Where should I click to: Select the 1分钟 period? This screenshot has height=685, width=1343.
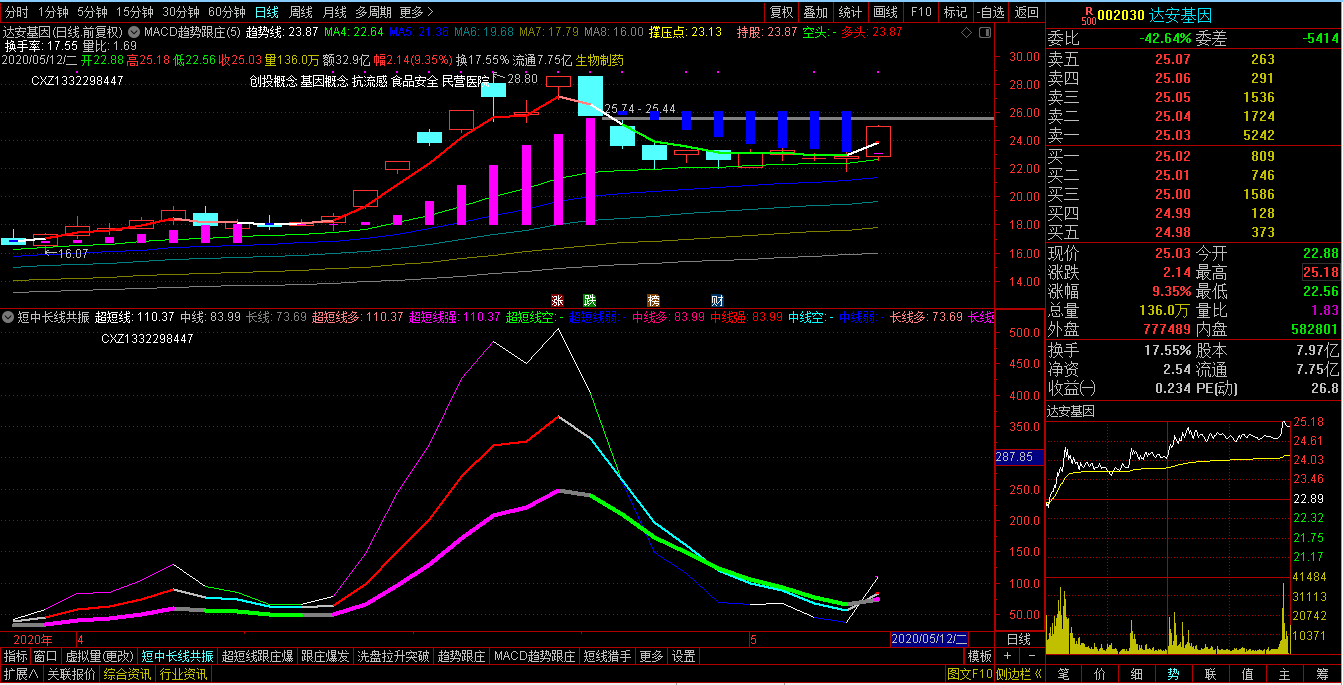[x=53, y=12]
